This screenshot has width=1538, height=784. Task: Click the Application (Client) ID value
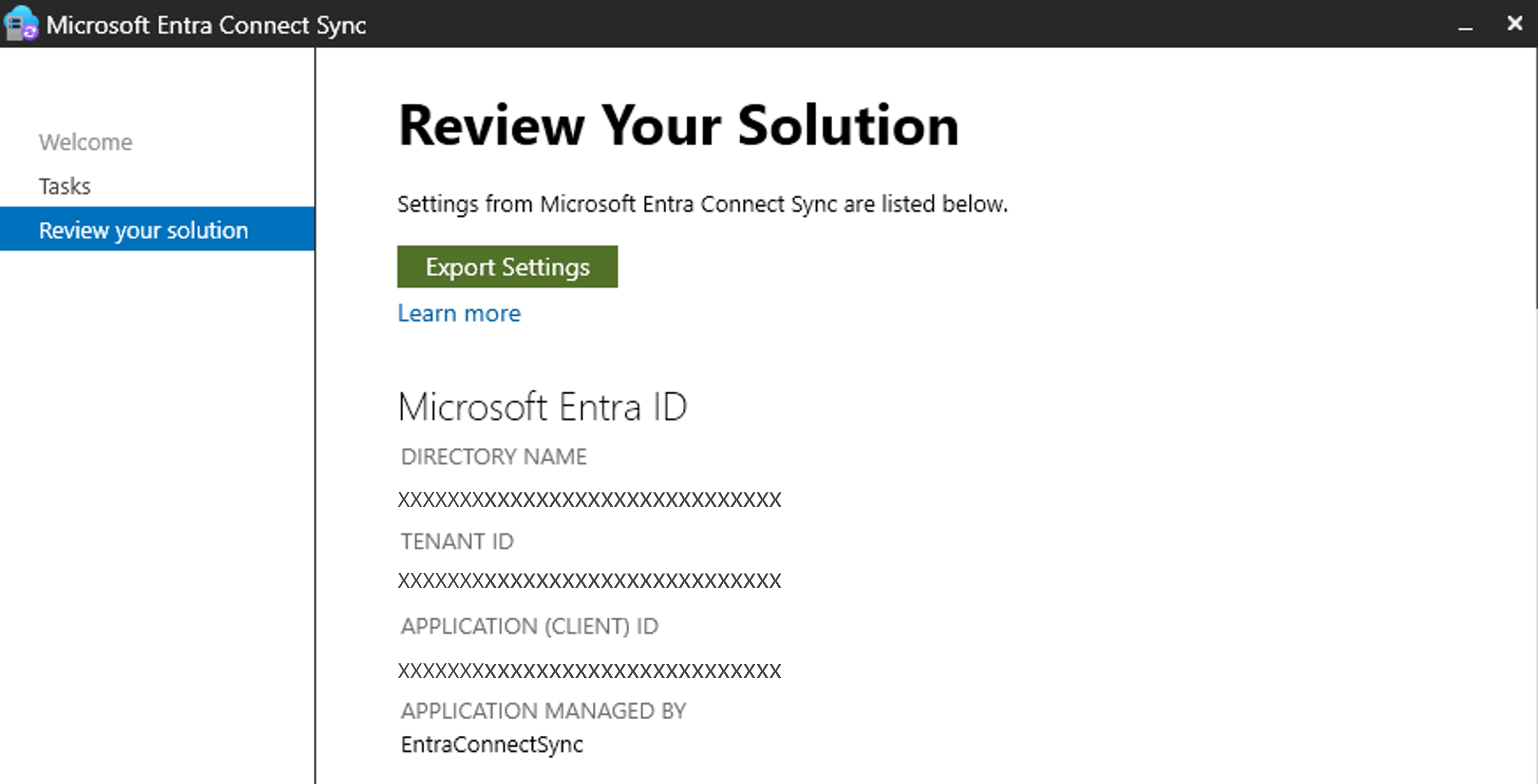pos(589,671)
